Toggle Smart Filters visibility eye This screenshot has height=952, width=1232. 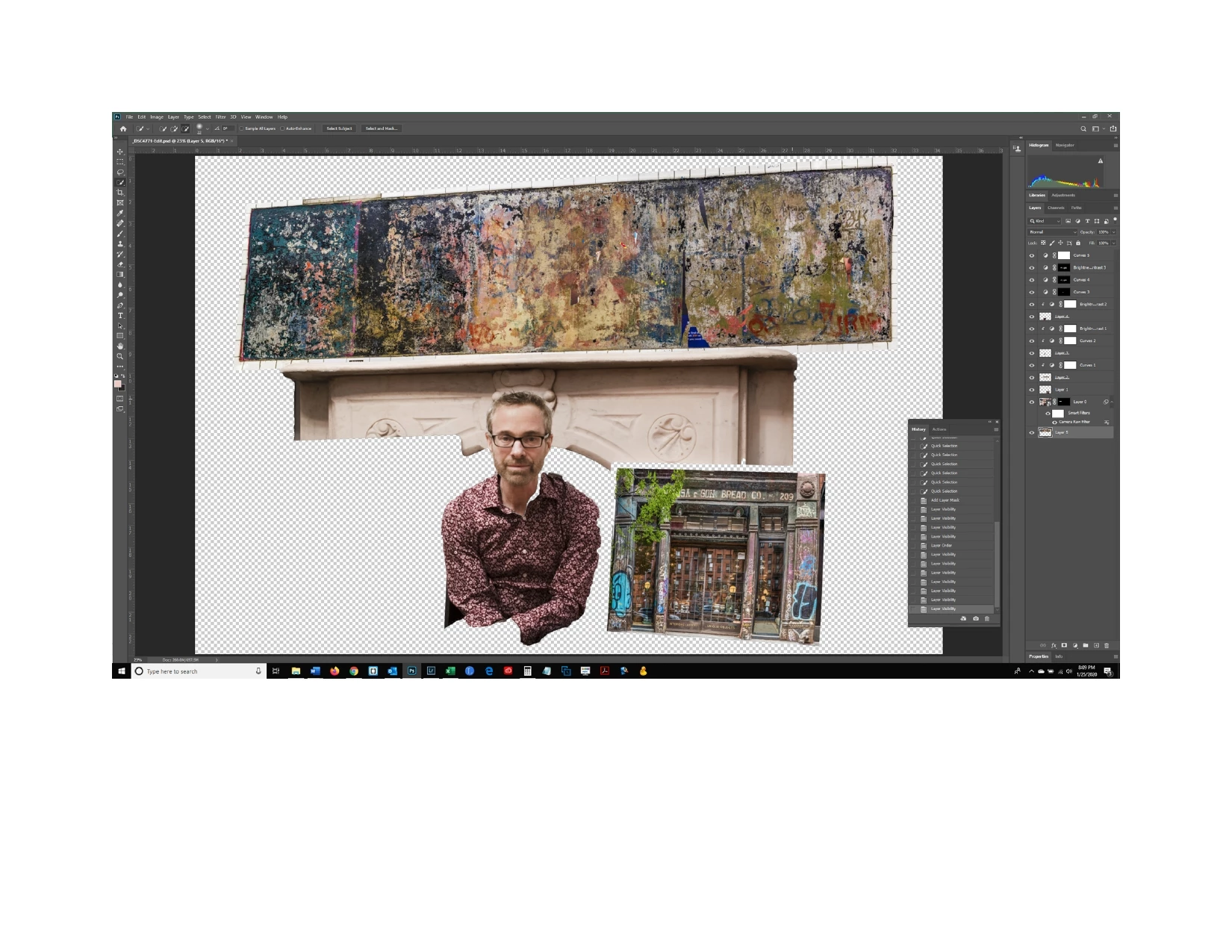coord(1048,414)
